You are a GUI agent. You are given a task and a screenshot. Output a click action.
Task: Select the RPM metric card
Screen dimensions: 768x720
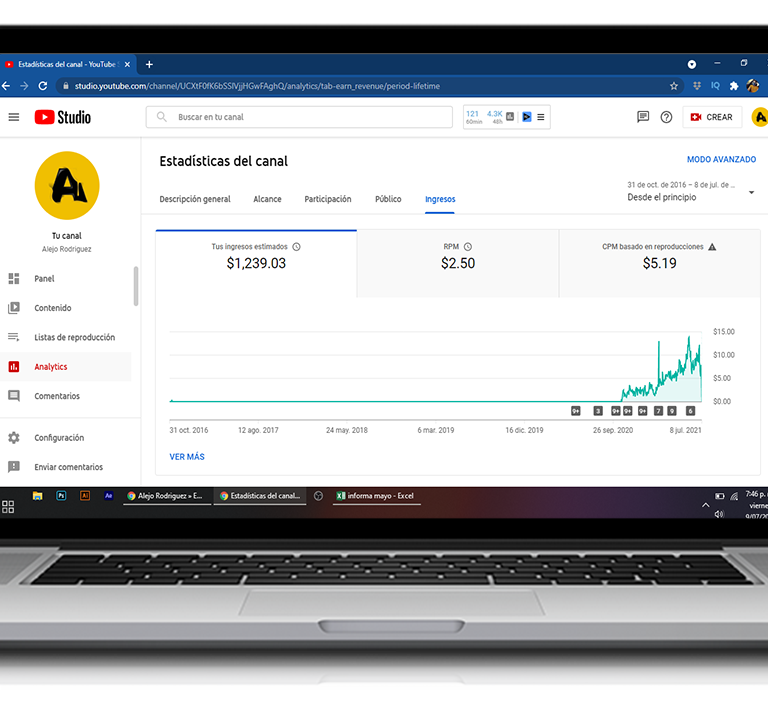pos(458,264)
